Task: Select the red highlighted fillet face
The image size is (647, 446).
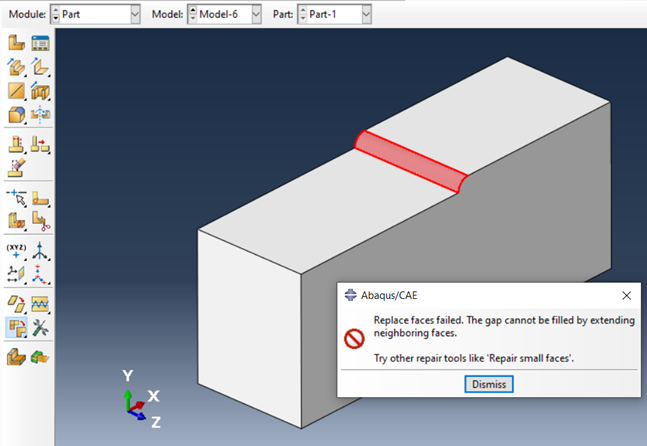Action: point(411,162)
